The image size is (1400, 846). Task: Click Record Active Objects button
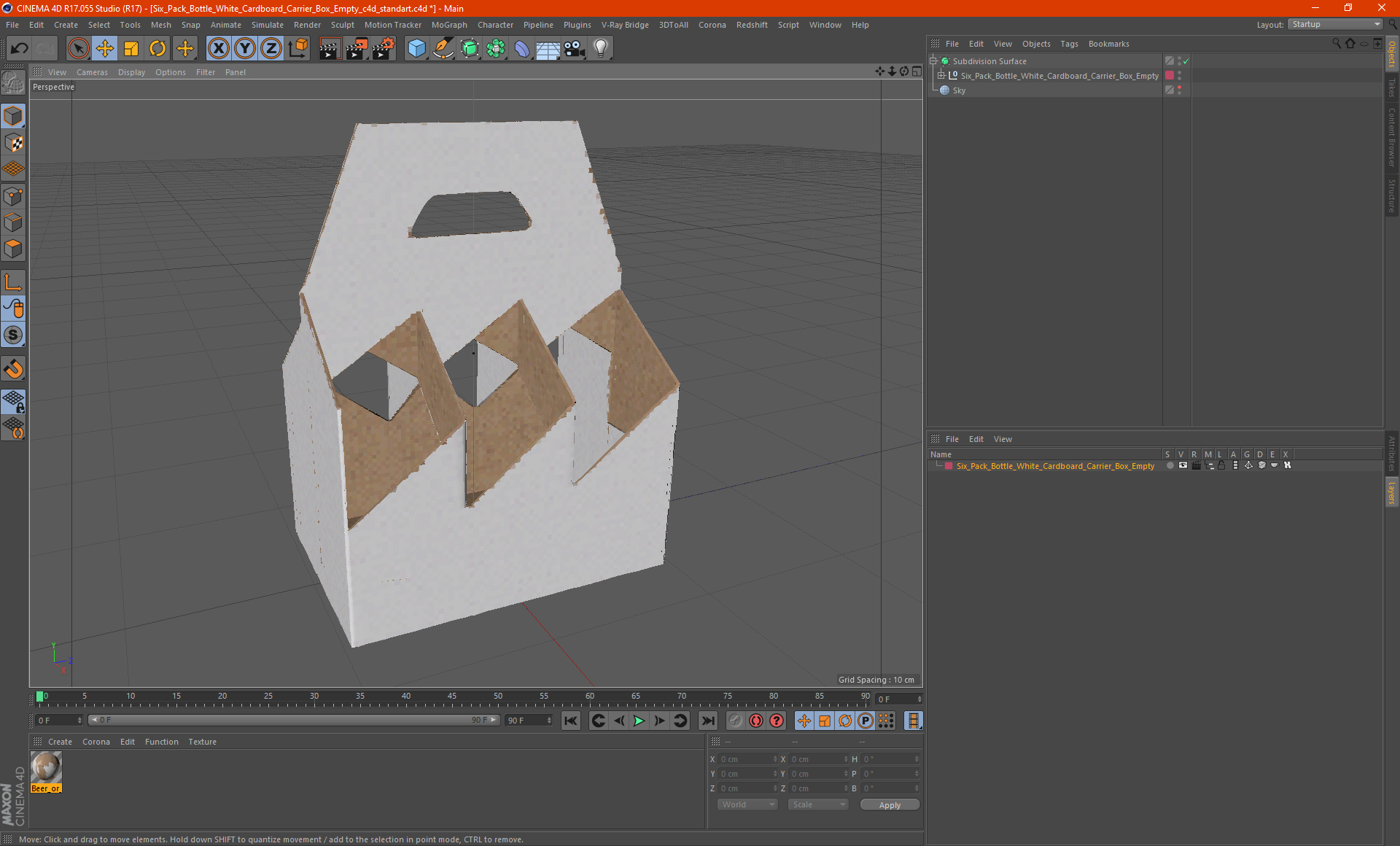[735, 721]
